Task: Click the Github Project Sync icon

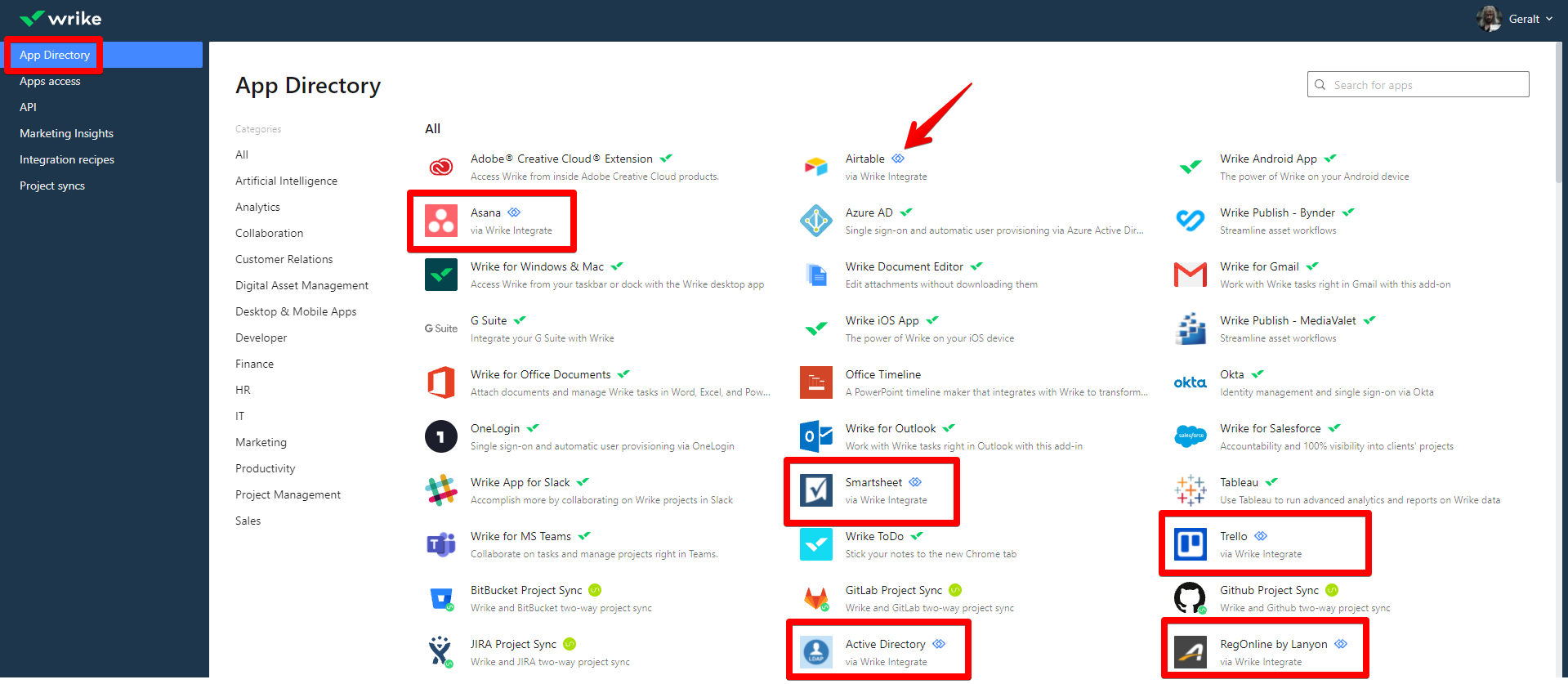Action: (x=1190, y=598)
